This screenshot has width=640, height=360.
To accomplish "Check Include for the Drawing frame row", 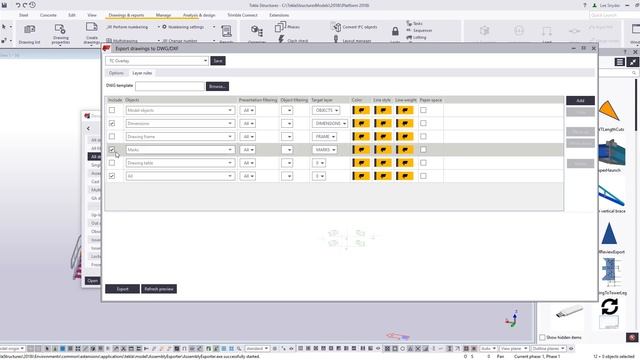I will click(112, 136).
